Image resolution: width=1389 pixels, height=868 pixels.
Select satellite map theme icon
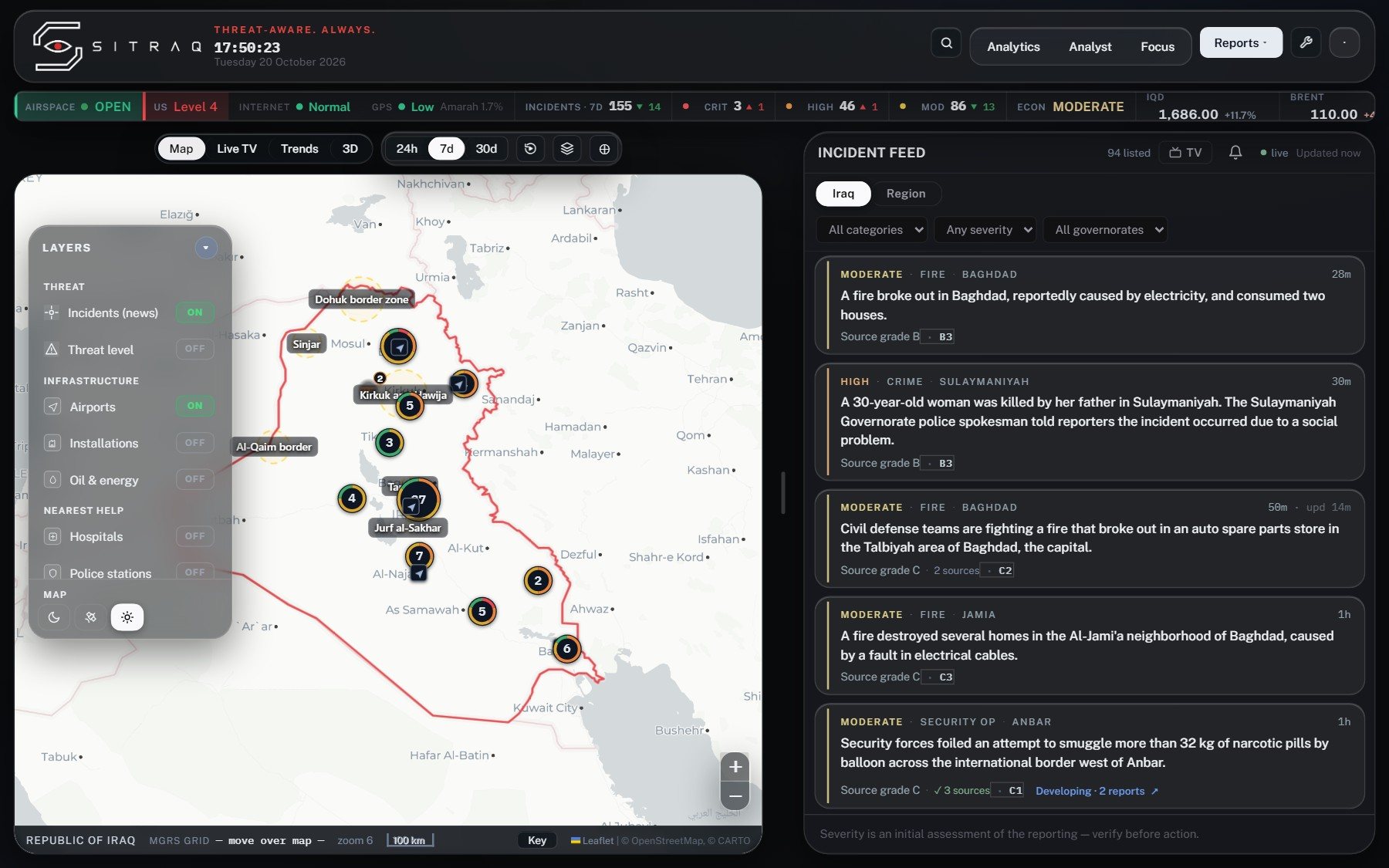click(90, 617)
